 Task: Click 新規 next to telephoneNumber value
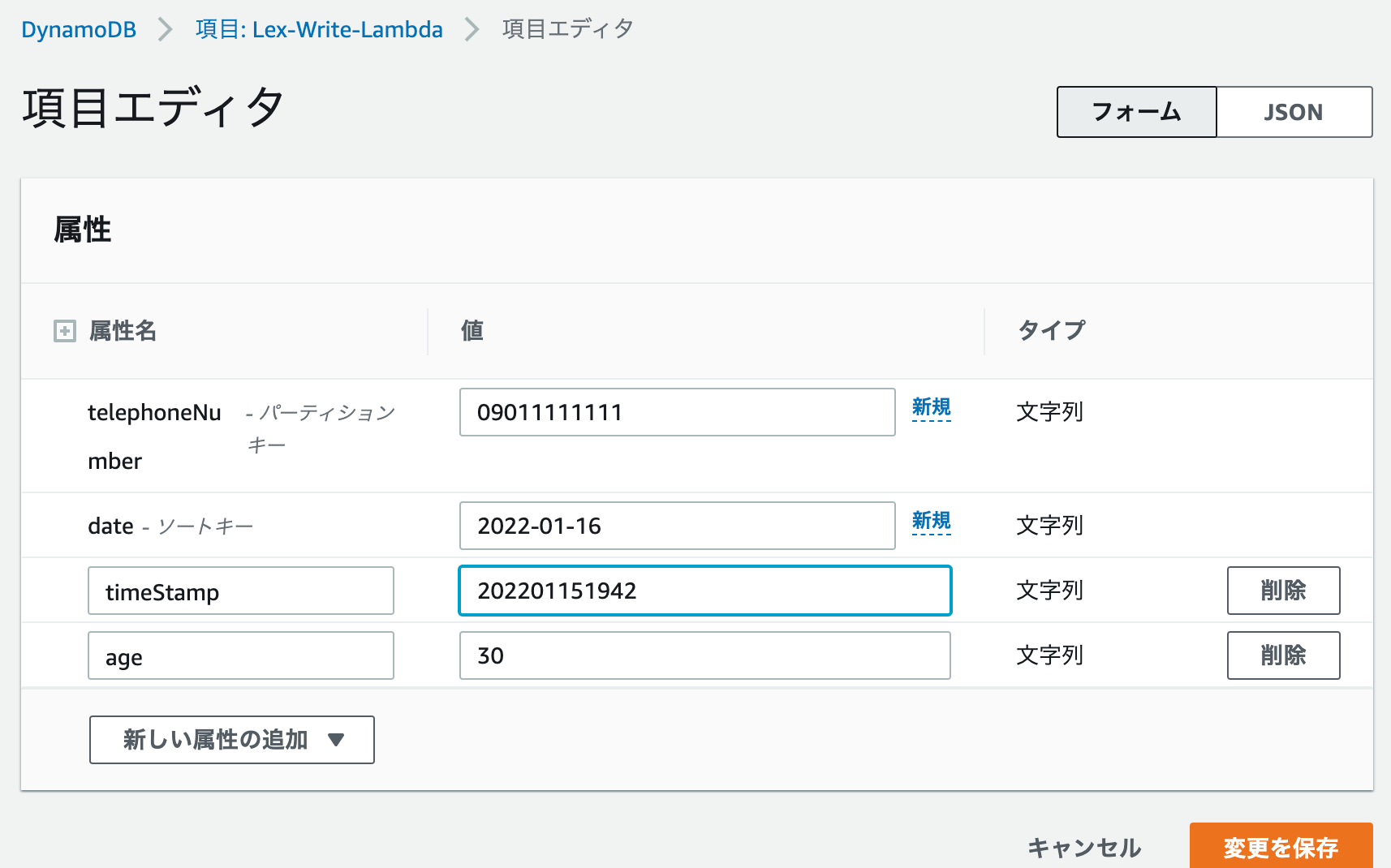(930, 409)
